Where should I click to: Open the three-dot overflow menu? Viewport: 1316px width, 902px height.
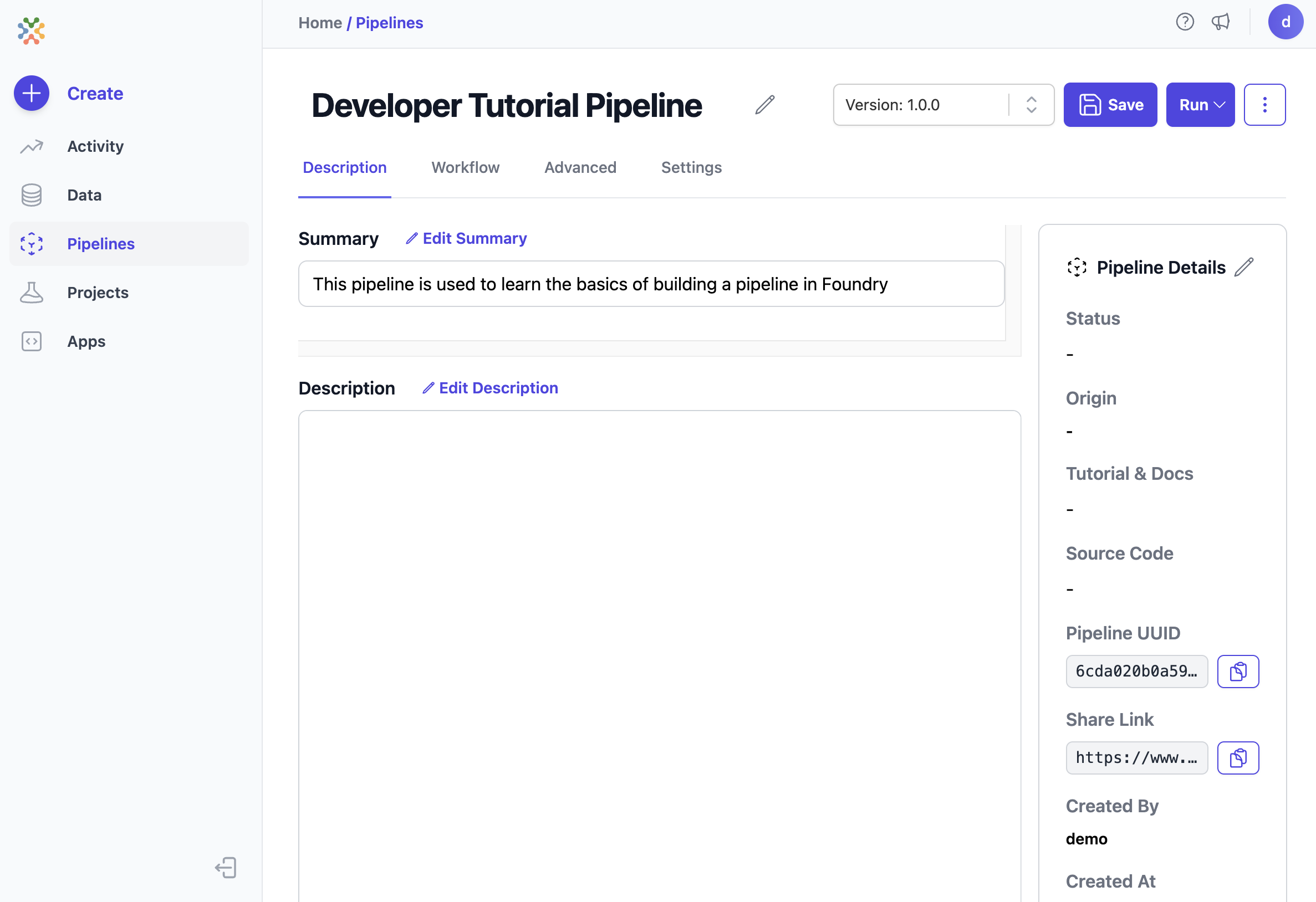(1265, 105)
